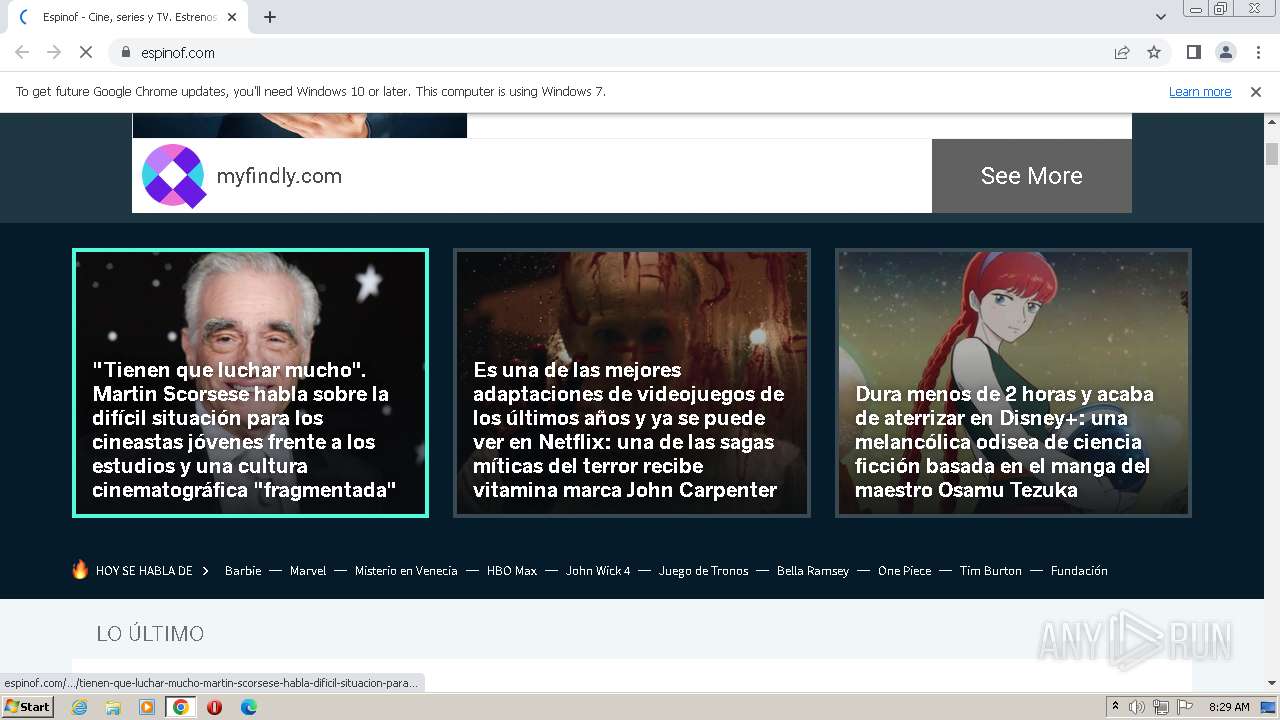
Task: Open the Osamu Tezuka Disney+ article
Action: 1013,383
